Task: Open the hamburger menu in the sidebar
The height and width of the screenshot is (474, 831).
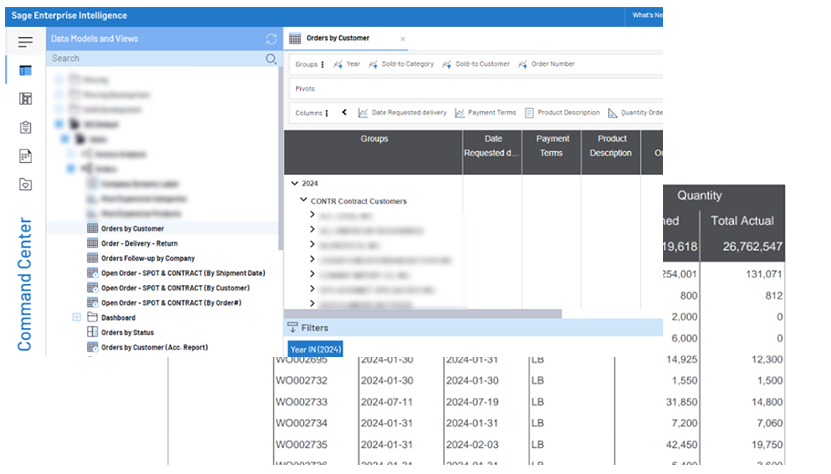Action: [x=25, y=42]
